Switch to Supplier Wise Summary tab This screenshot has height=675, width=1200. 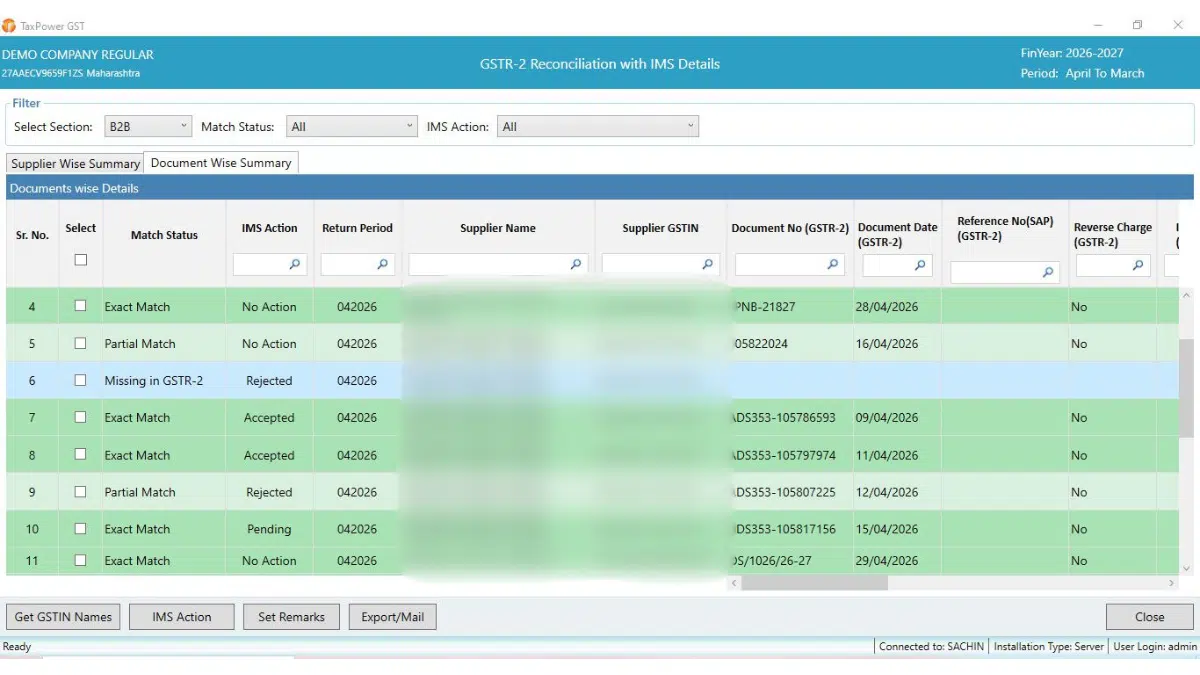pyautogui.click(x=76, y=163)
